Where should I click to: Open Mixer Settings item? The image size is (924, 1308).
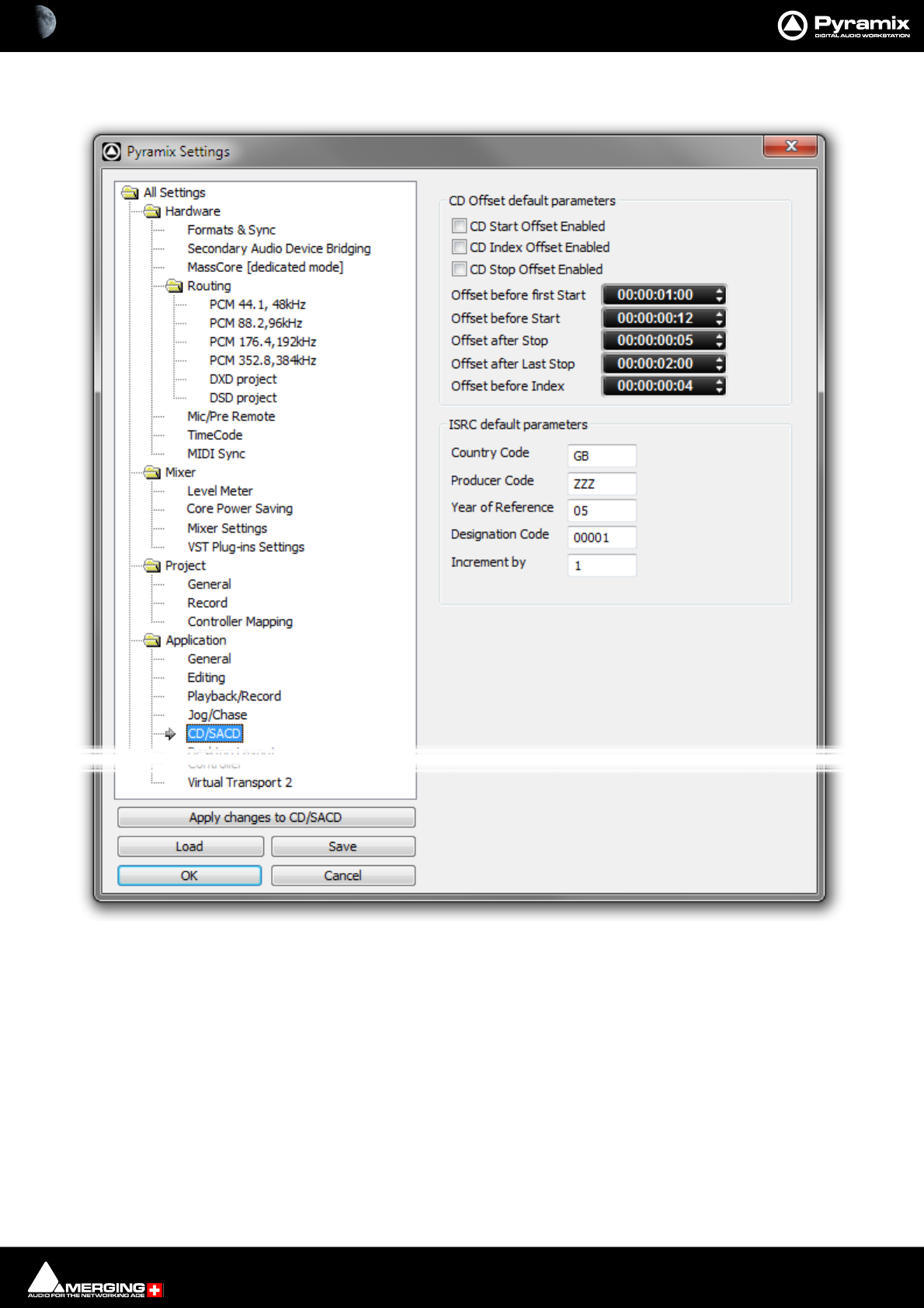click(227, 528)
